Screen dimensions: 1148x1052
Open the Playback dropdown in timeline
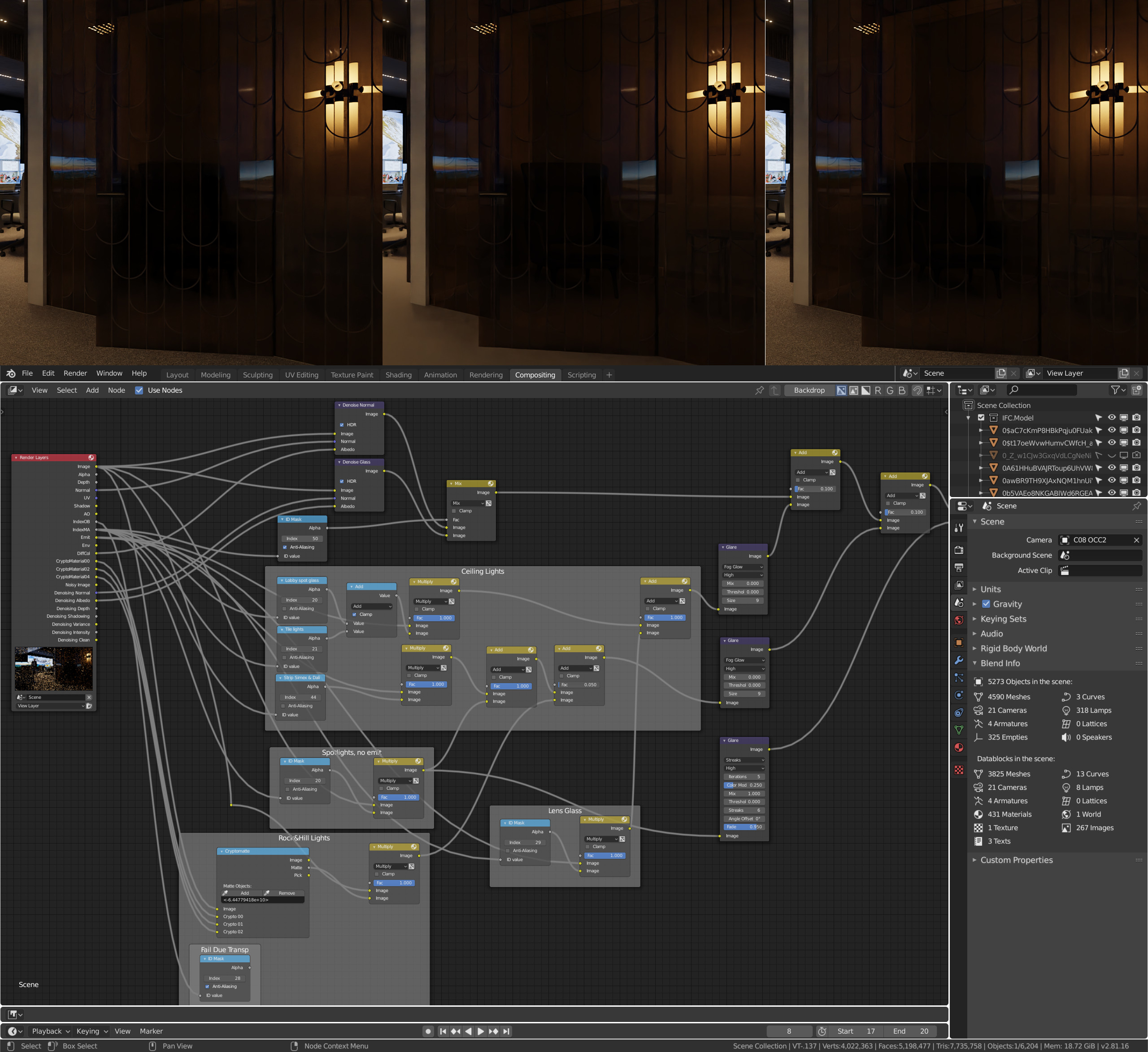click(x=51, y=1031)
